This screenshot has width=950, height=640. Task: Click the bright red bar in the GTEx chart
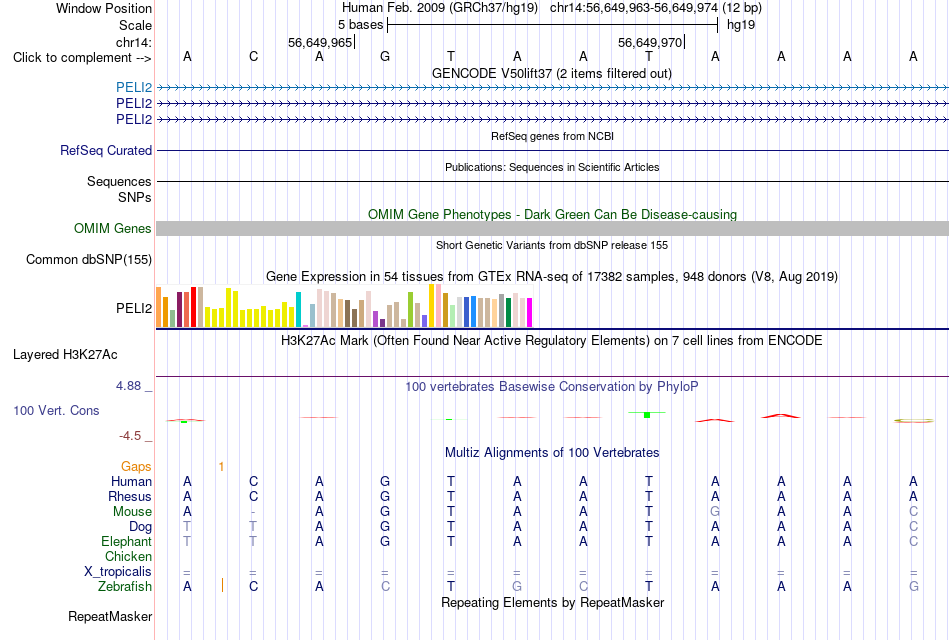coord(193,307)
